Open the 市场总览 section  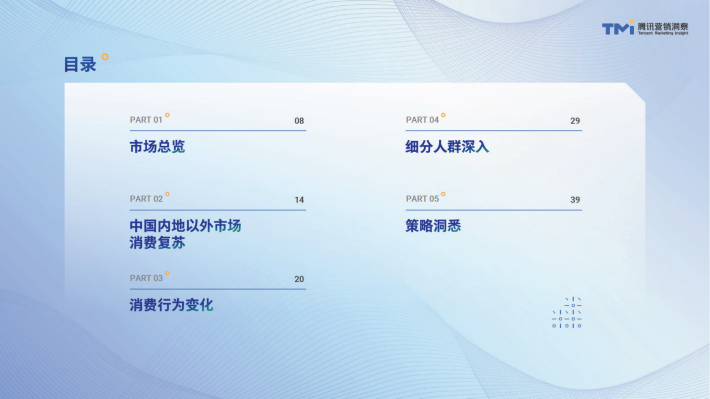point(157,147)
